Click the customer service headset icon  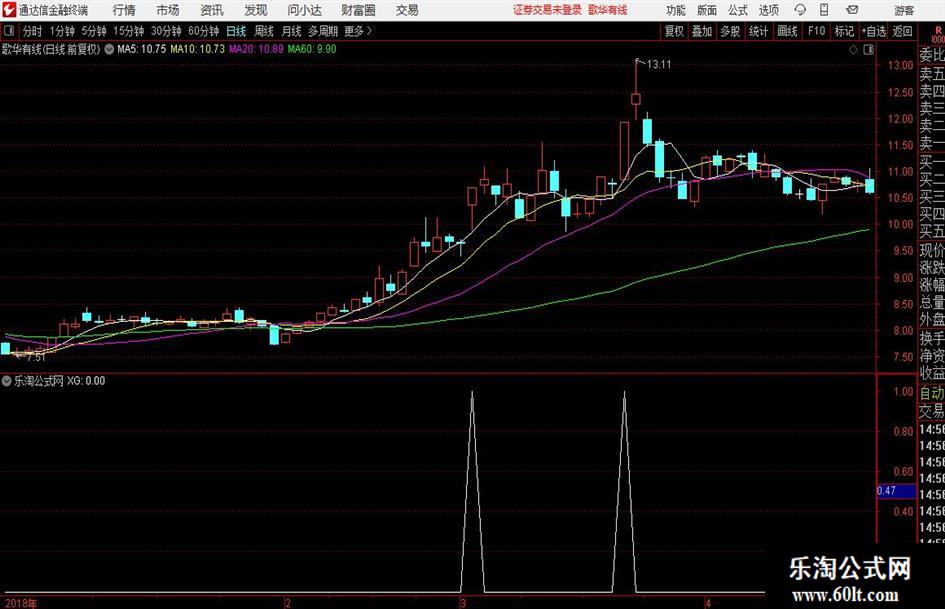(800, 10)
